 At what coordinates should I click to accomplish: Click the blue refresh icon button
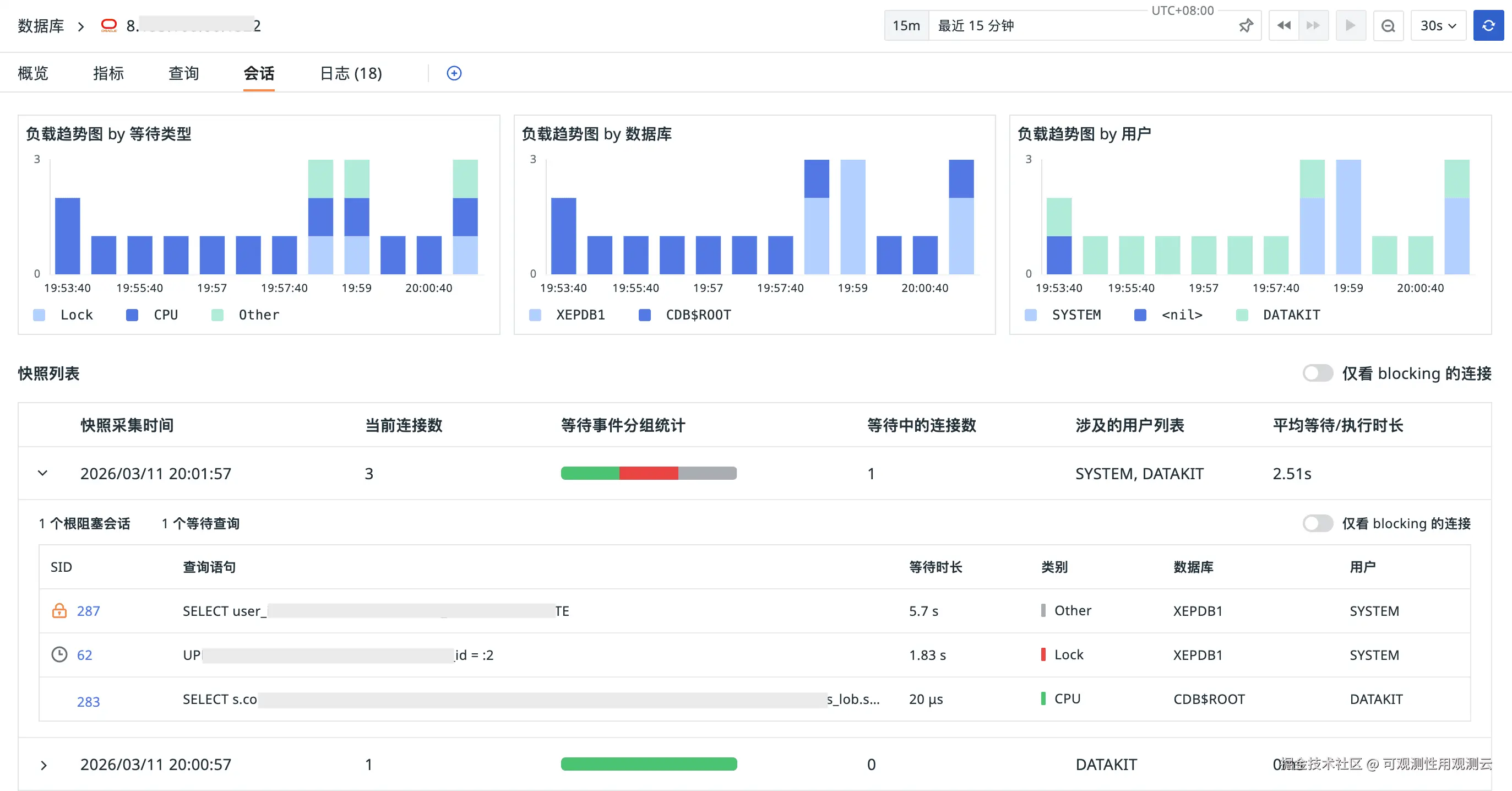point(1488,26)
